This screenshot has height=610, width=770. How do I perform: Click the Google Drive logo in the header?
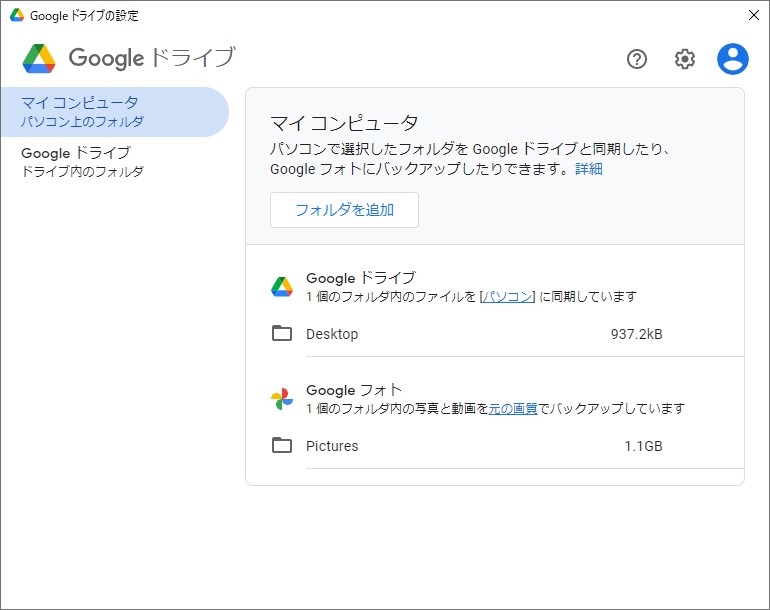pos(39,58)
